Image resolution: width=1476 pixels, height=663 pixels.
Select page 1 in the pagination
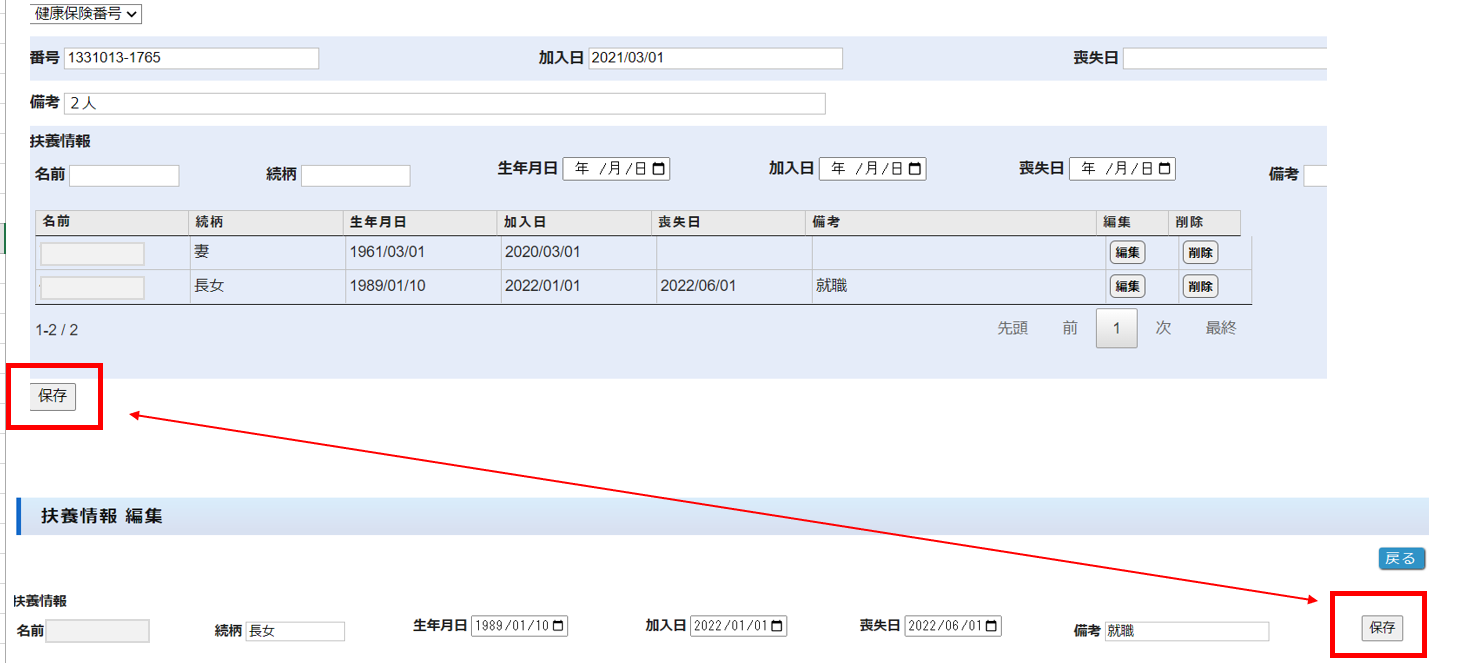pyautogui.click(x=1116, y=328)
